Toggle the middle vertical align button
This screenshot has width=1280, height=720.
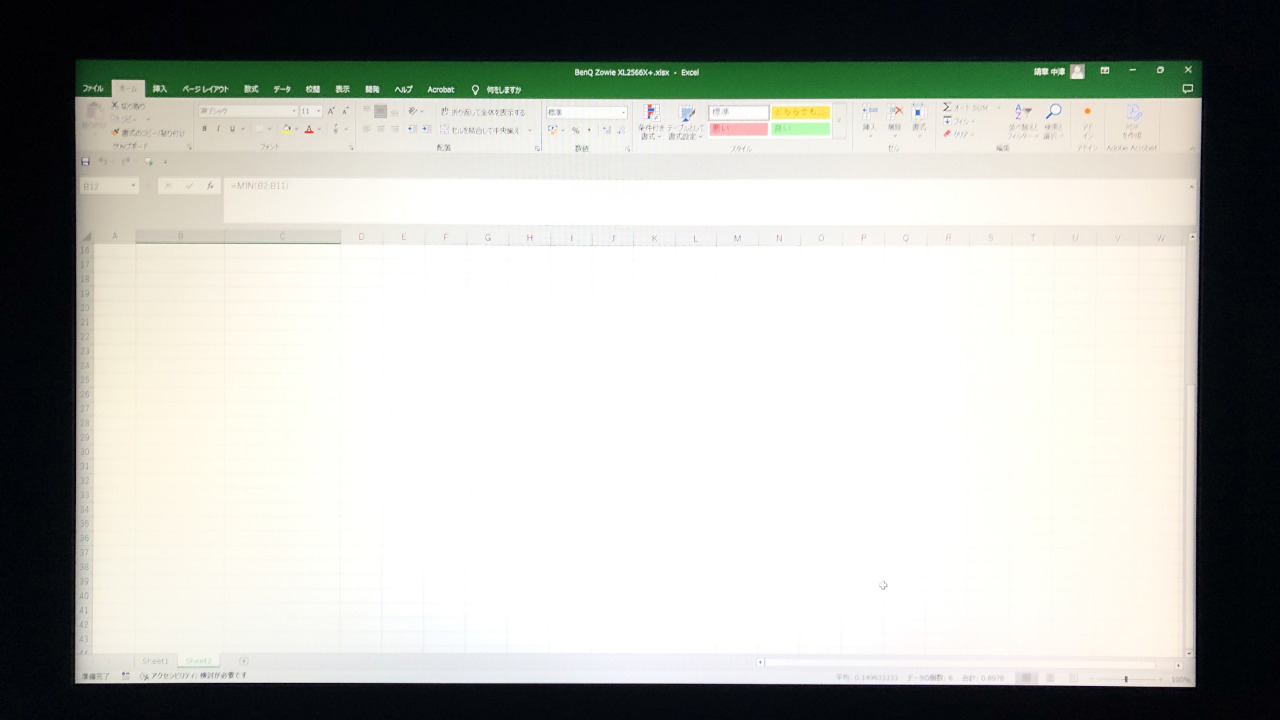(x=380, y=111)
